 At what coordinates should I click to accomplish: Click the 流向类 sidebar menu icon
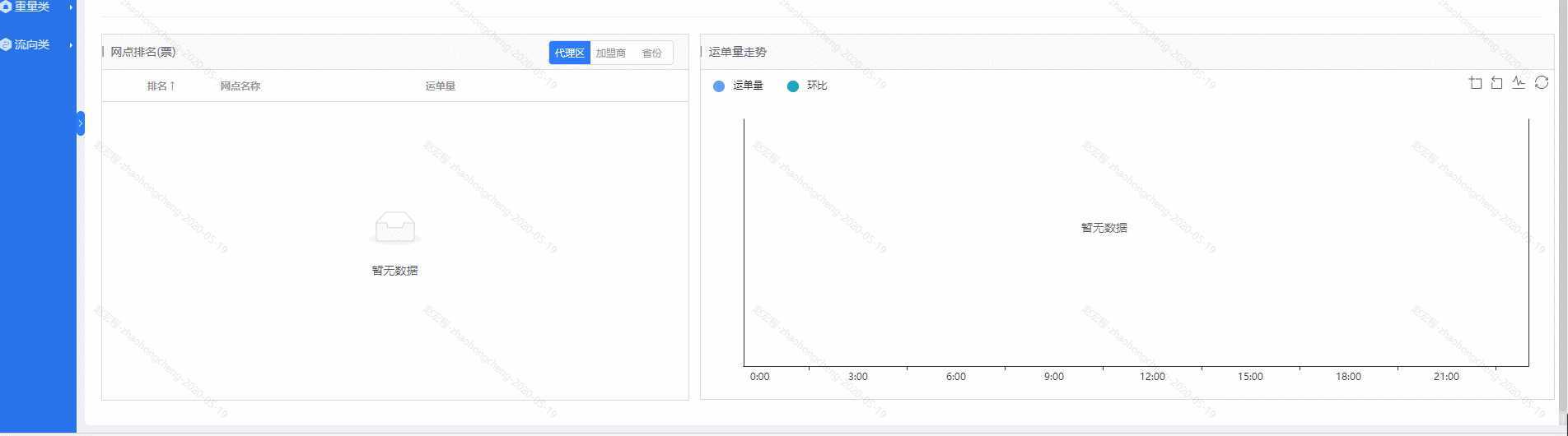(6, 44)
